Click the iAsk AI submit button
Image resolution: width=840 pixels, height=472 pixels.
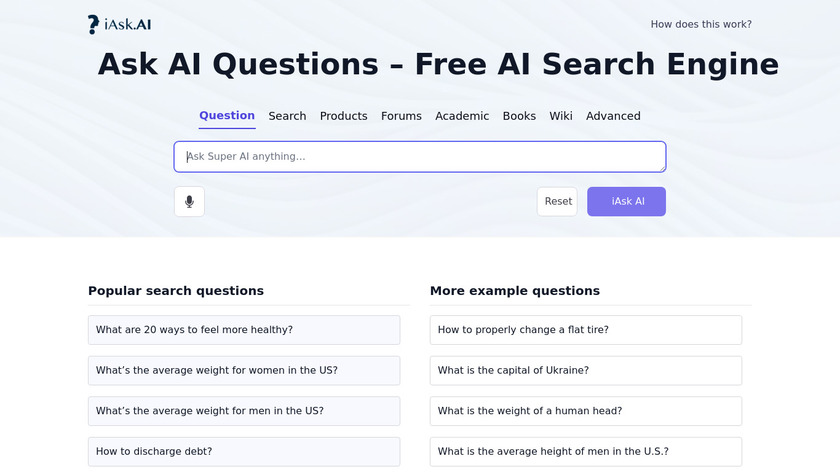[x=626, y=201]
